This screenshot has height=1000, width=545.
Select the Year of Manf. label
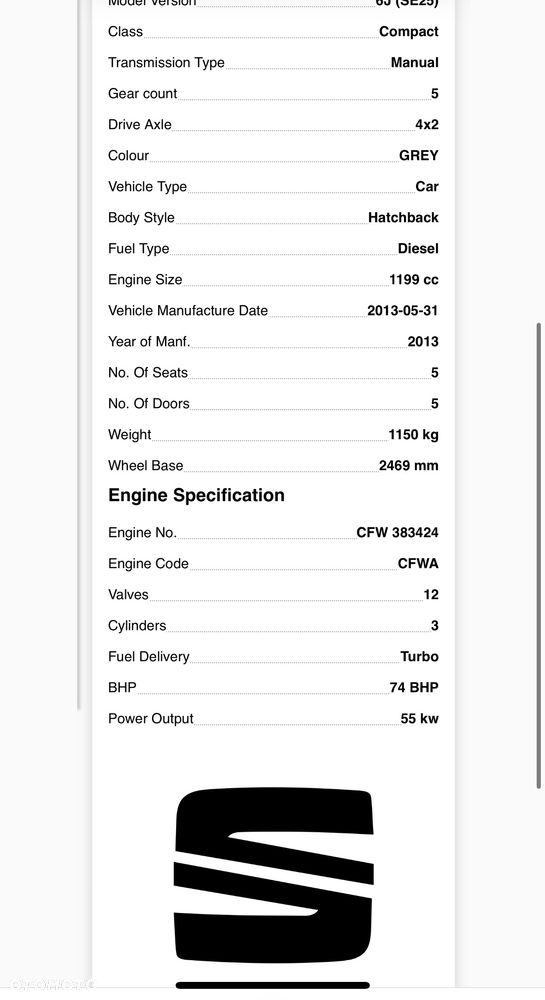click(149, 342)
